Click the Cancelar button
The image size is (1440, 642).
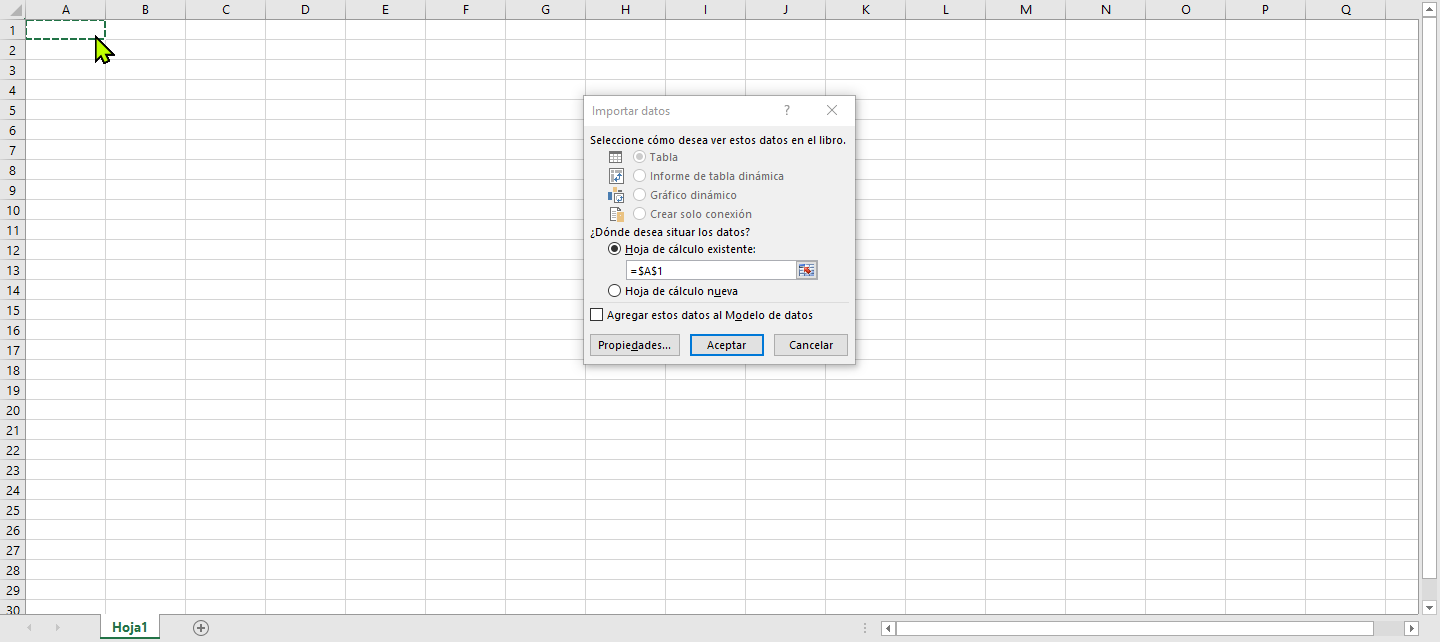811,345
